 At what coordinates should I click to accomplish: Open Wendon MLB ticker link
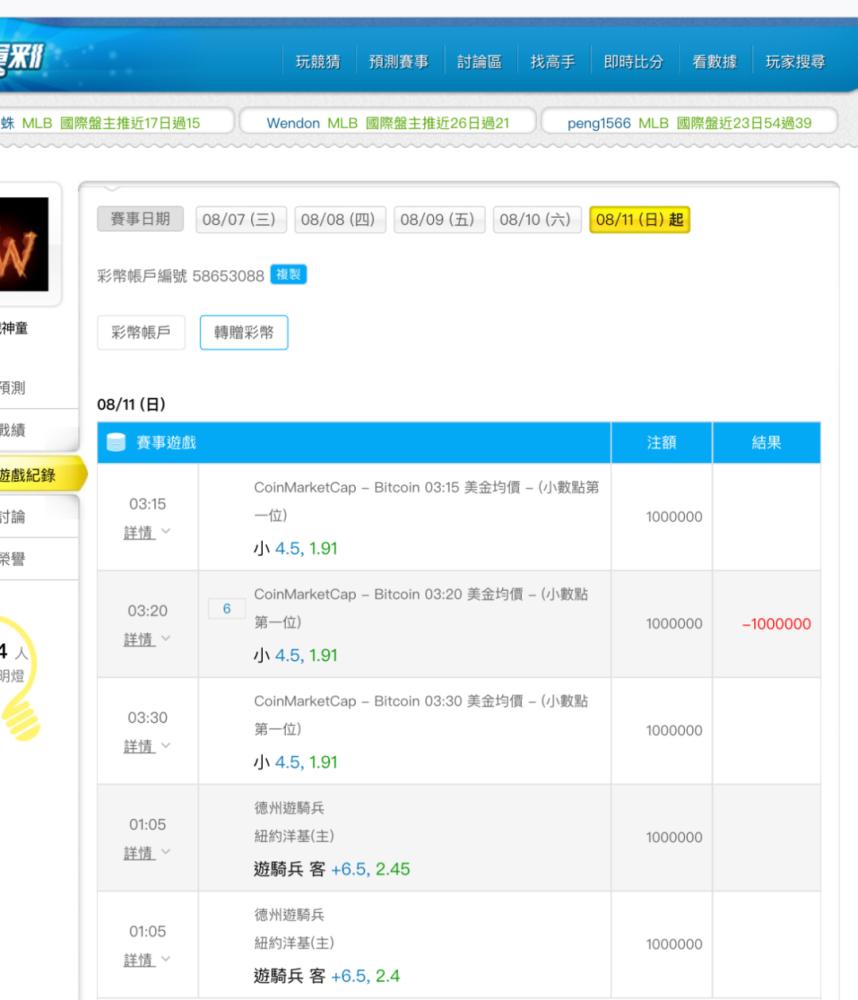387,123
